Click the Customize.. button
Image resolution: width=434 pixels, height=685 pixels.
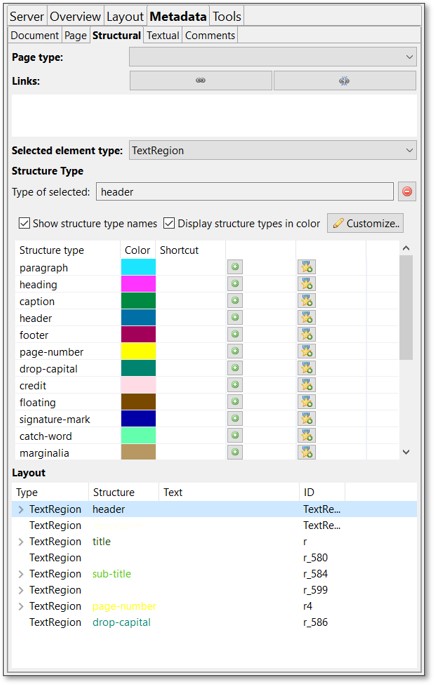365,223
